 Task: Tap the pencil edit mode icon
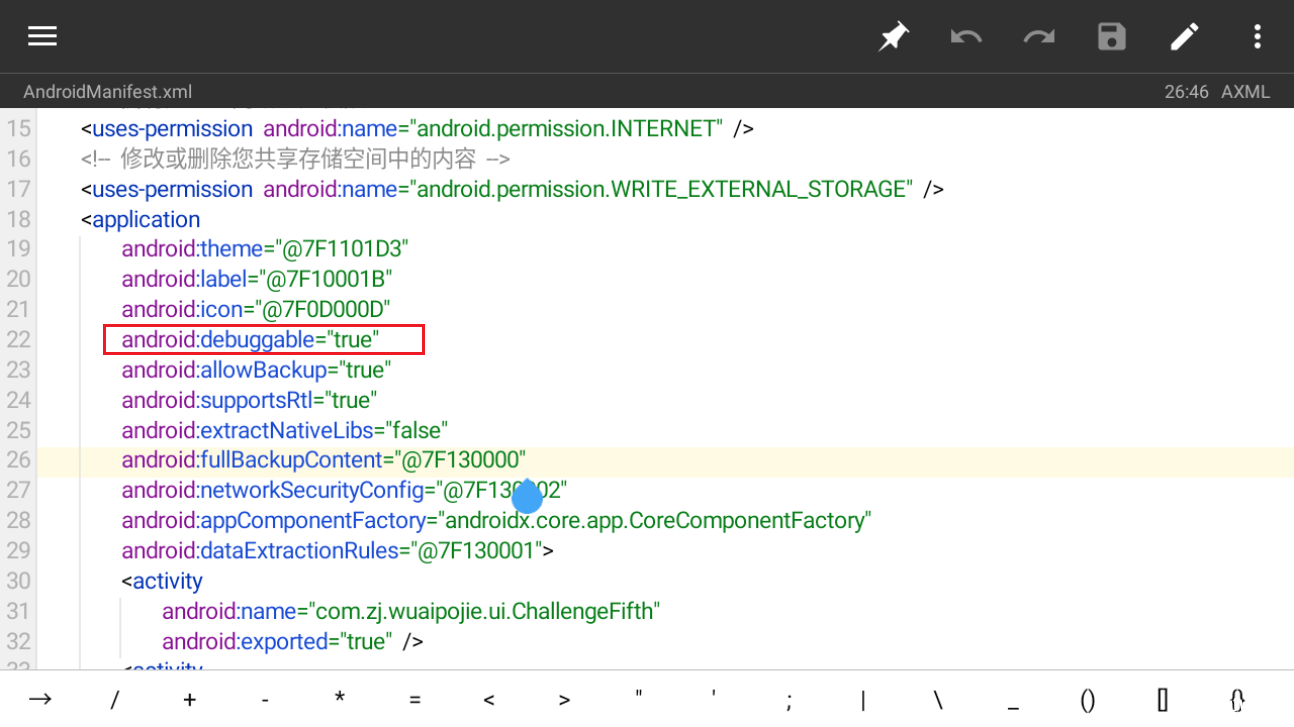1185,38
